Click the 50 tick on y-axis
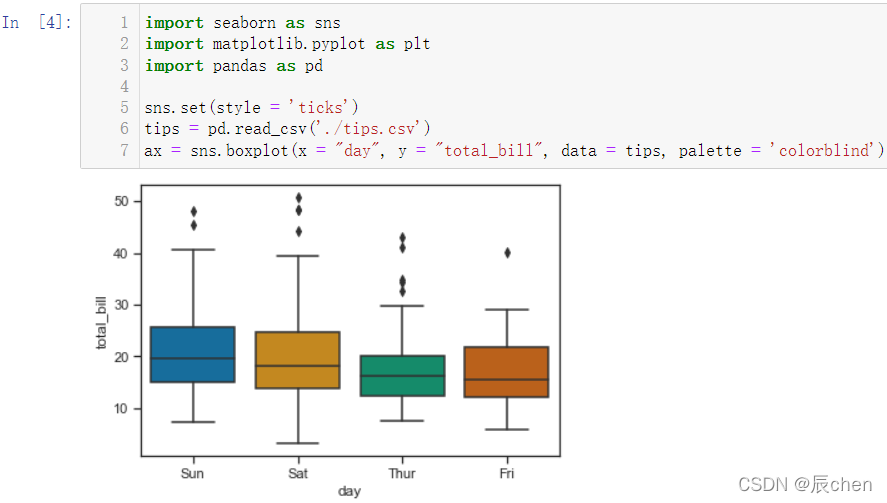This screenshot has width=887, height=503. [121, 201]
